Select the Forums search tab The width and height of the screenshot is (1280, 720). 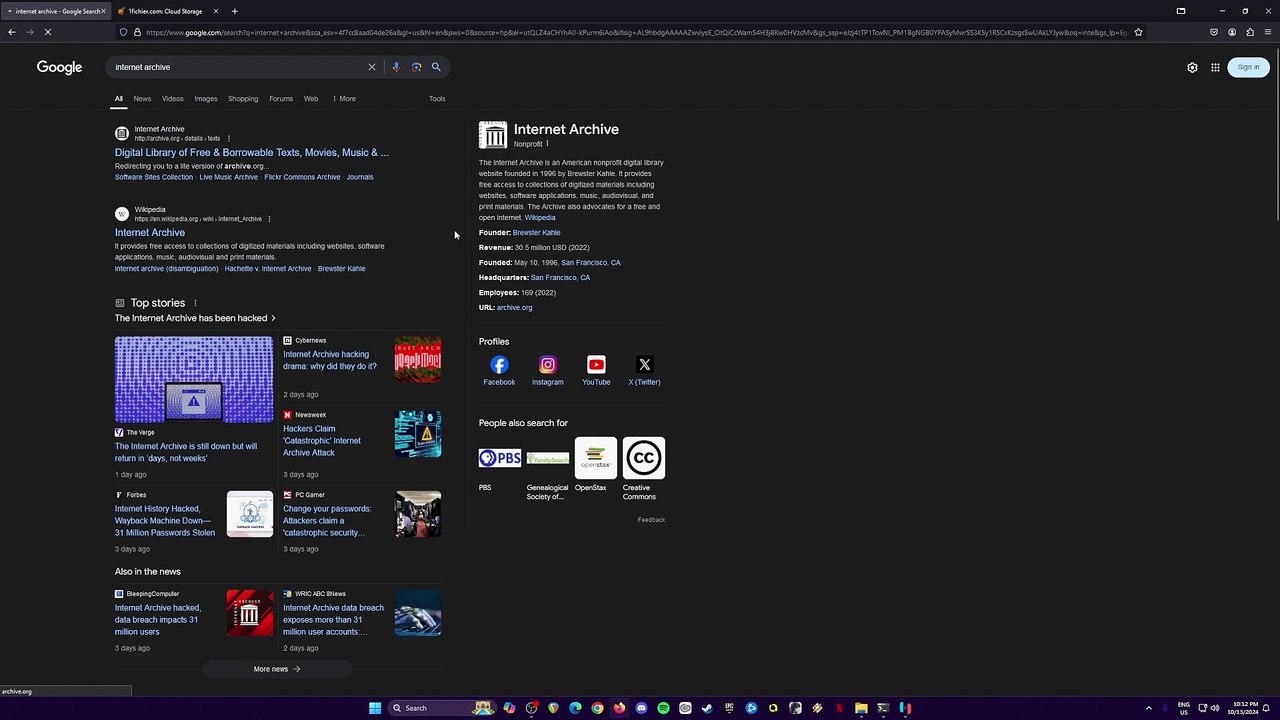[281, 98]
